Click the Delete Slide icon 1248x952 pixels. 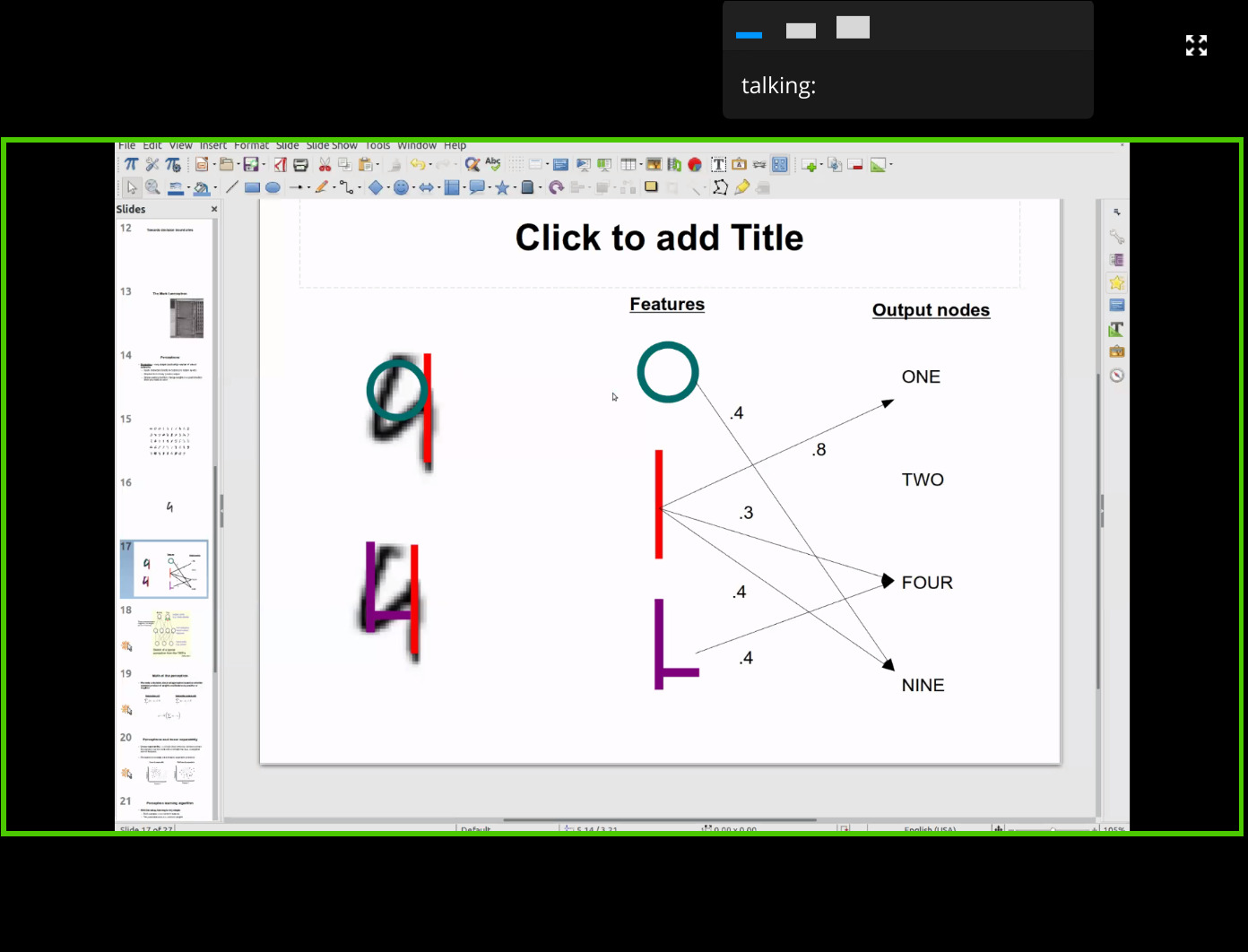(854, 164)
